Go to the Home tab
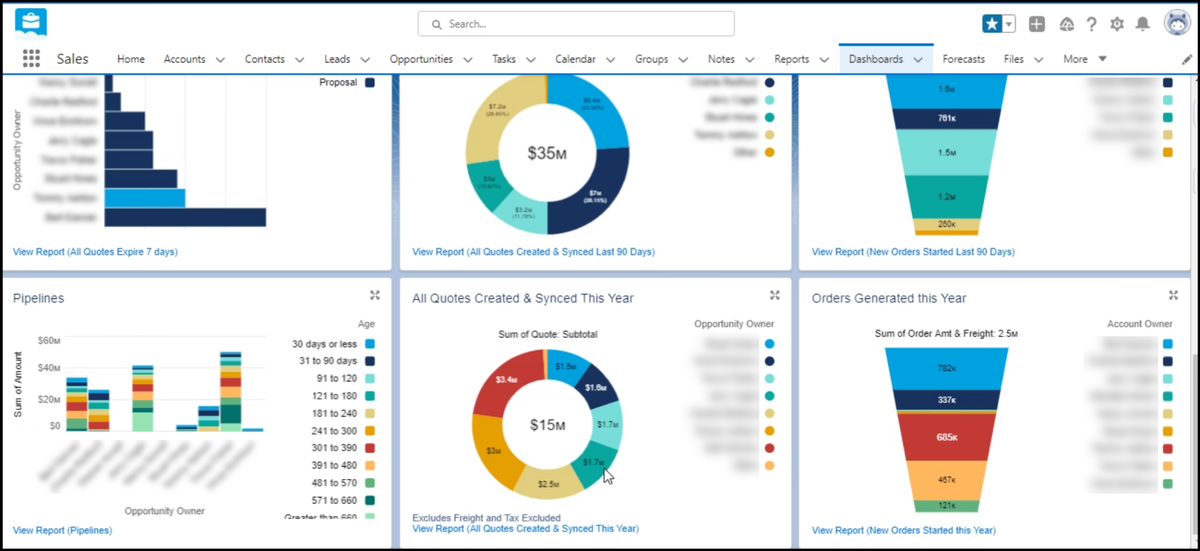 click(131, 59)
